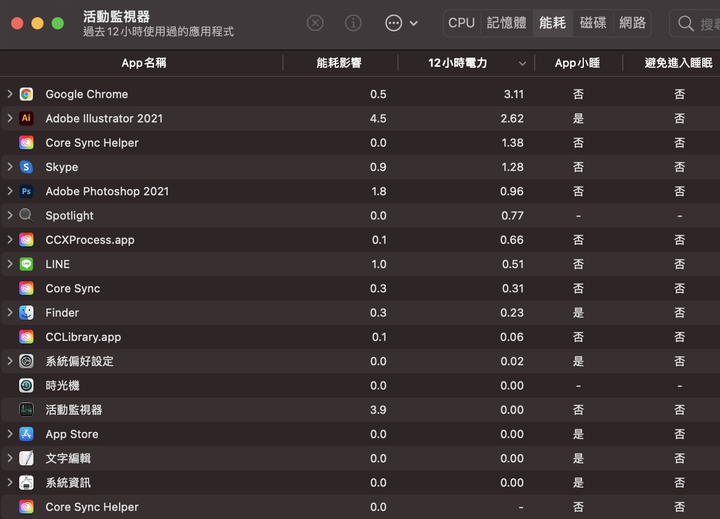Click the LINE app icon

tap(26, 264)
